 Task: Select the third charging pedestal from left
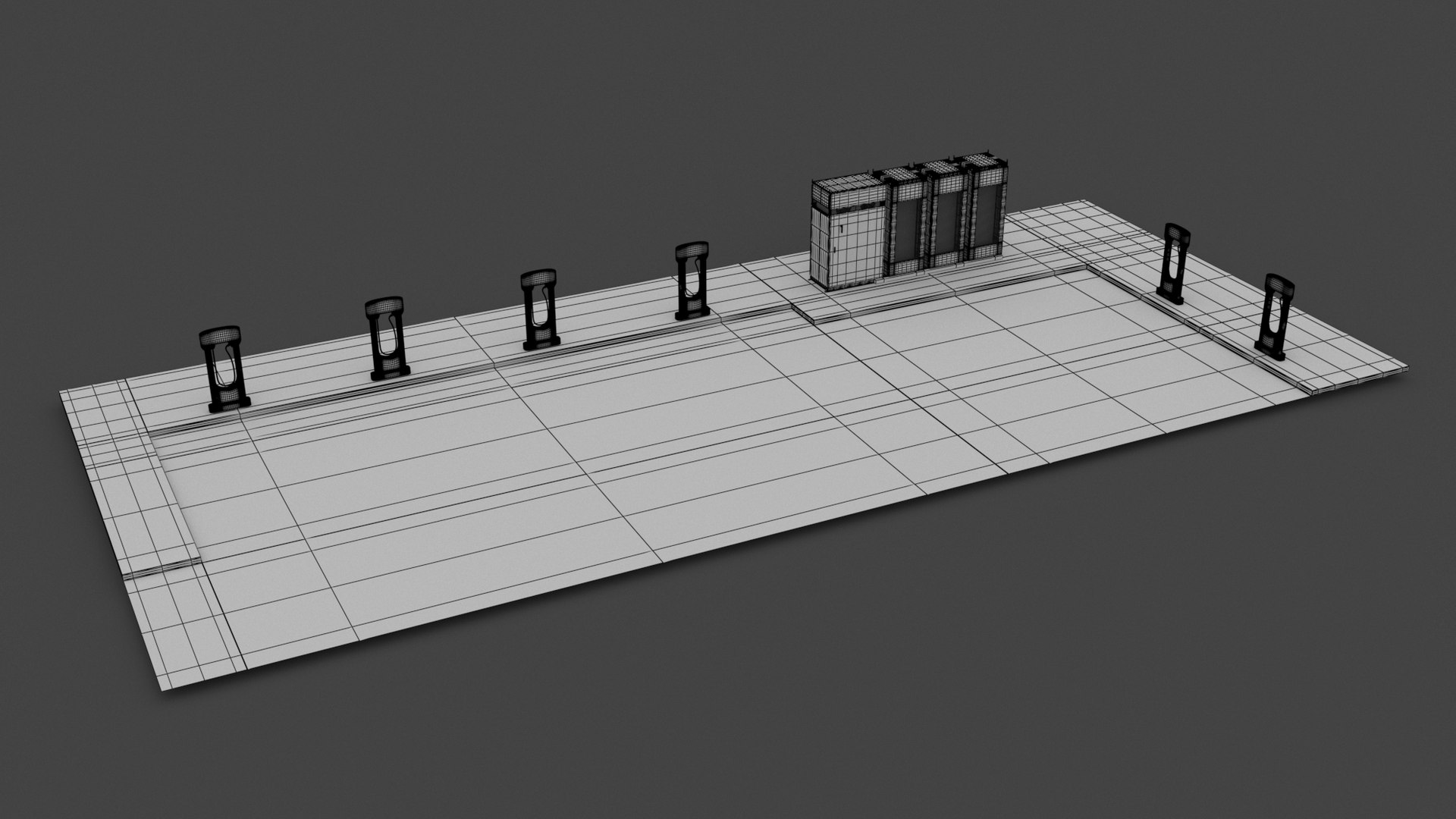(540, 309)
